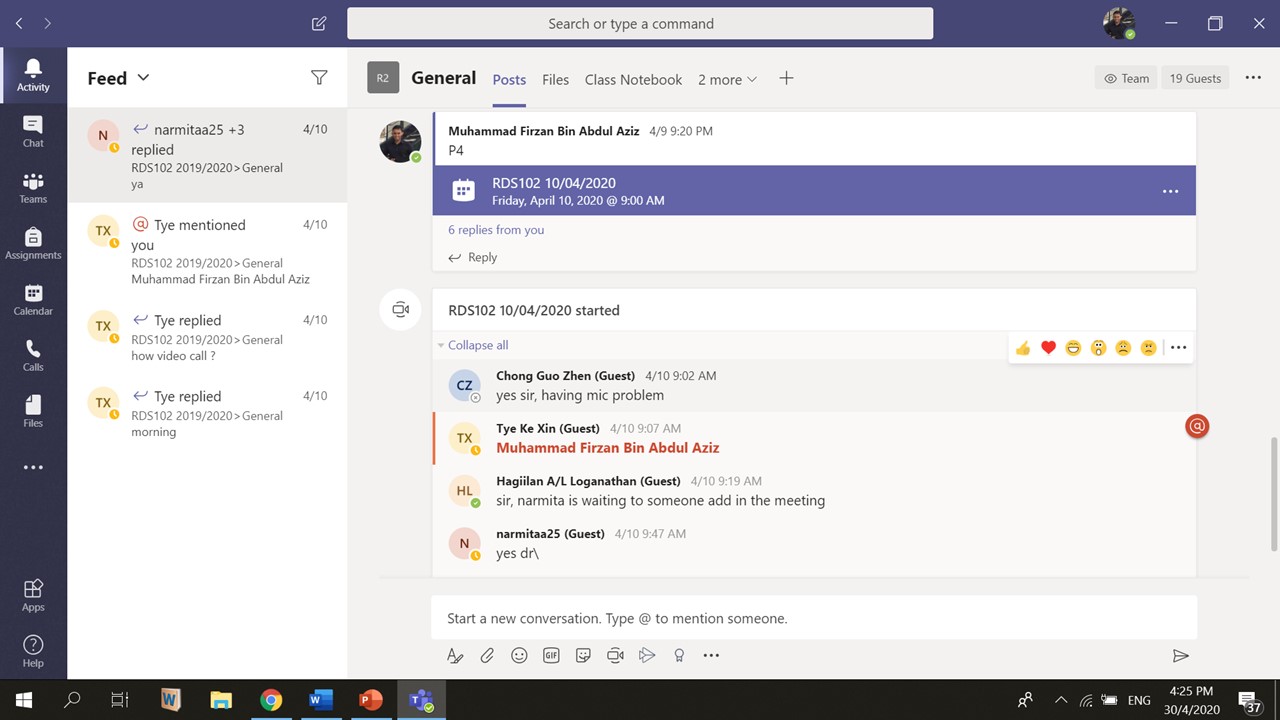This screenshot has height=720, width=1280.
Task: Open Windows notification center
Action: pos(1249,700)
